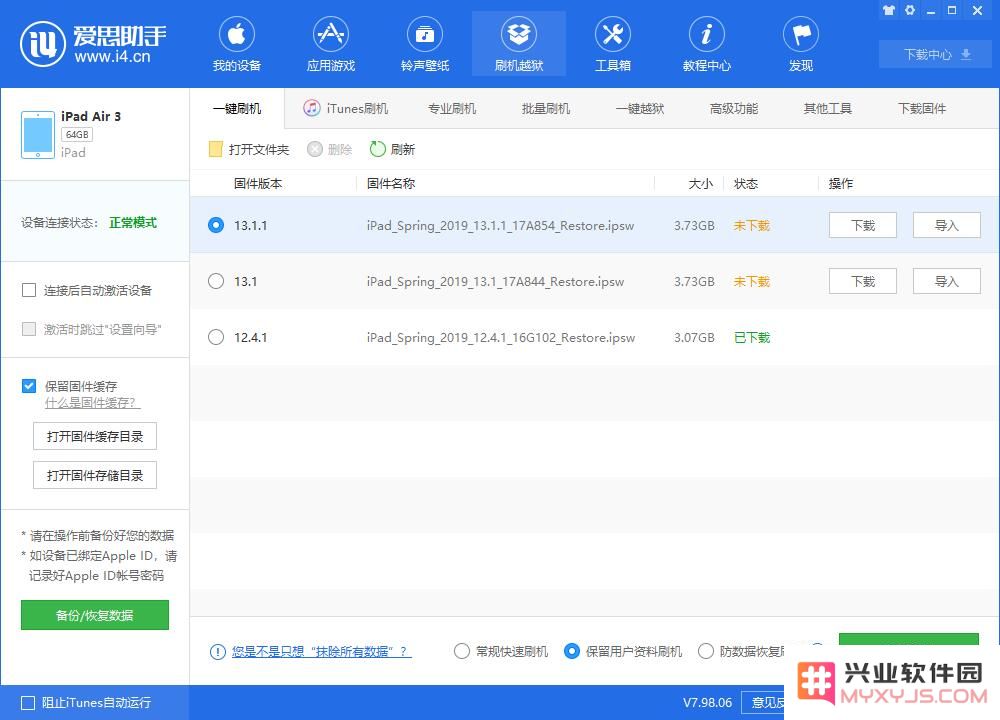The image size is (1000, 720).
Task: Click the green 备份/恢复数据 button
Action: (95, 615)
